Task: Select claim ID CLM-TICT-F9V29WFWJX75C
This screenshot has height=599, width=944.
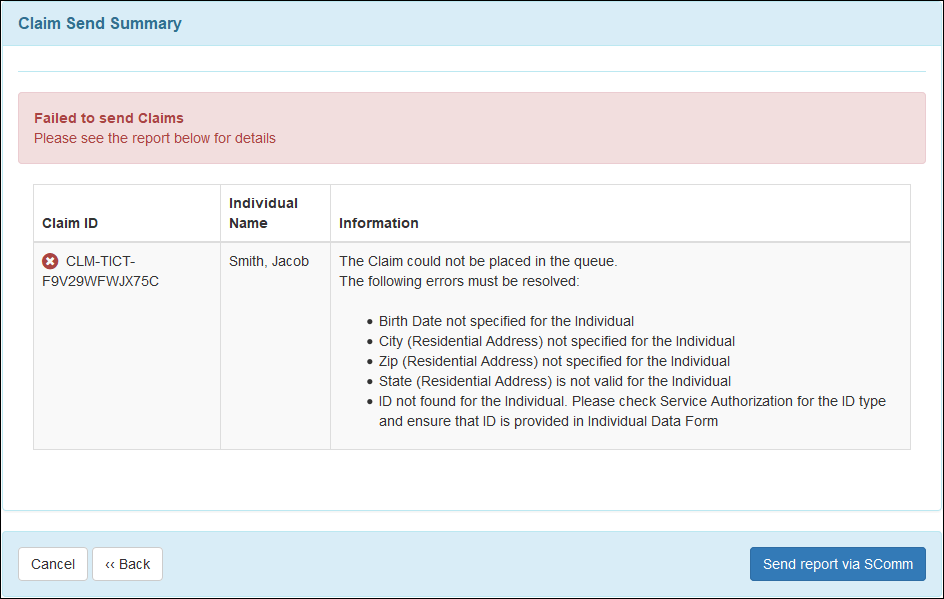Action: click(x=100, y=271)
